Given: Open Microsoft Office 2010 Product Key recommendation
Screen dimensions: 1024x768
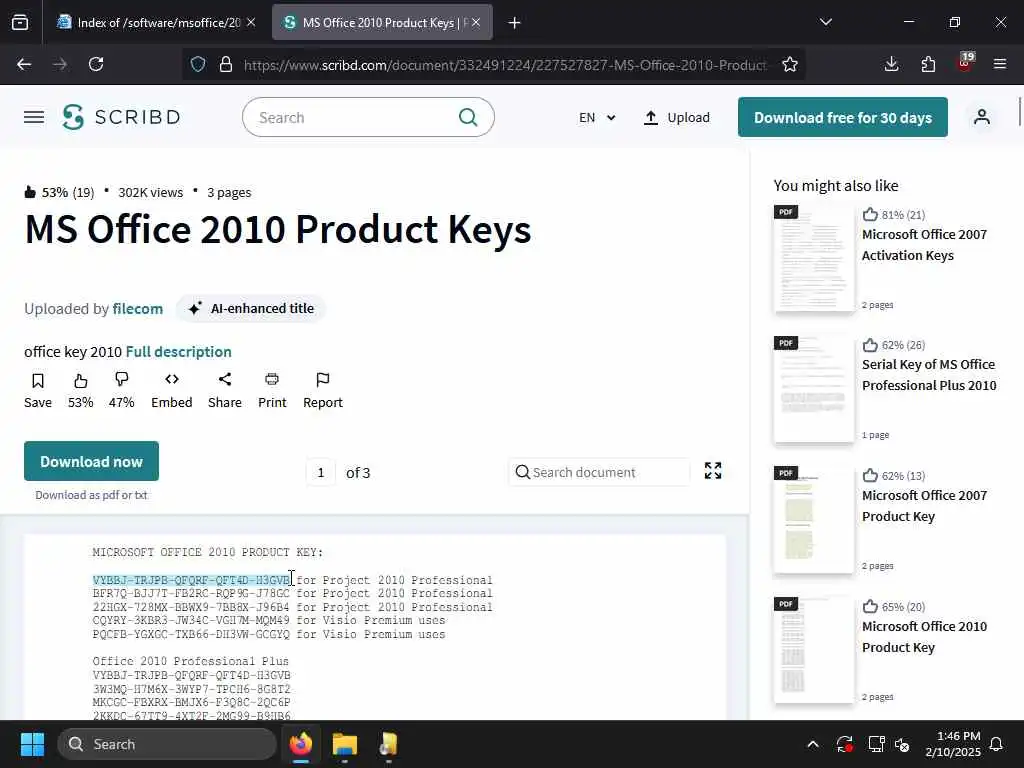Looking at the screenshot, I should 924,637.
